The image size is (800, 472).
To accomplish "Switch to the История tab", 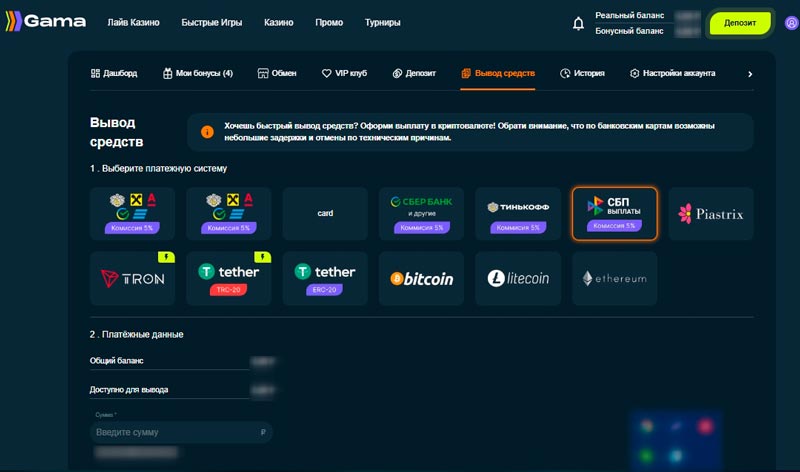I will [582, 73].
